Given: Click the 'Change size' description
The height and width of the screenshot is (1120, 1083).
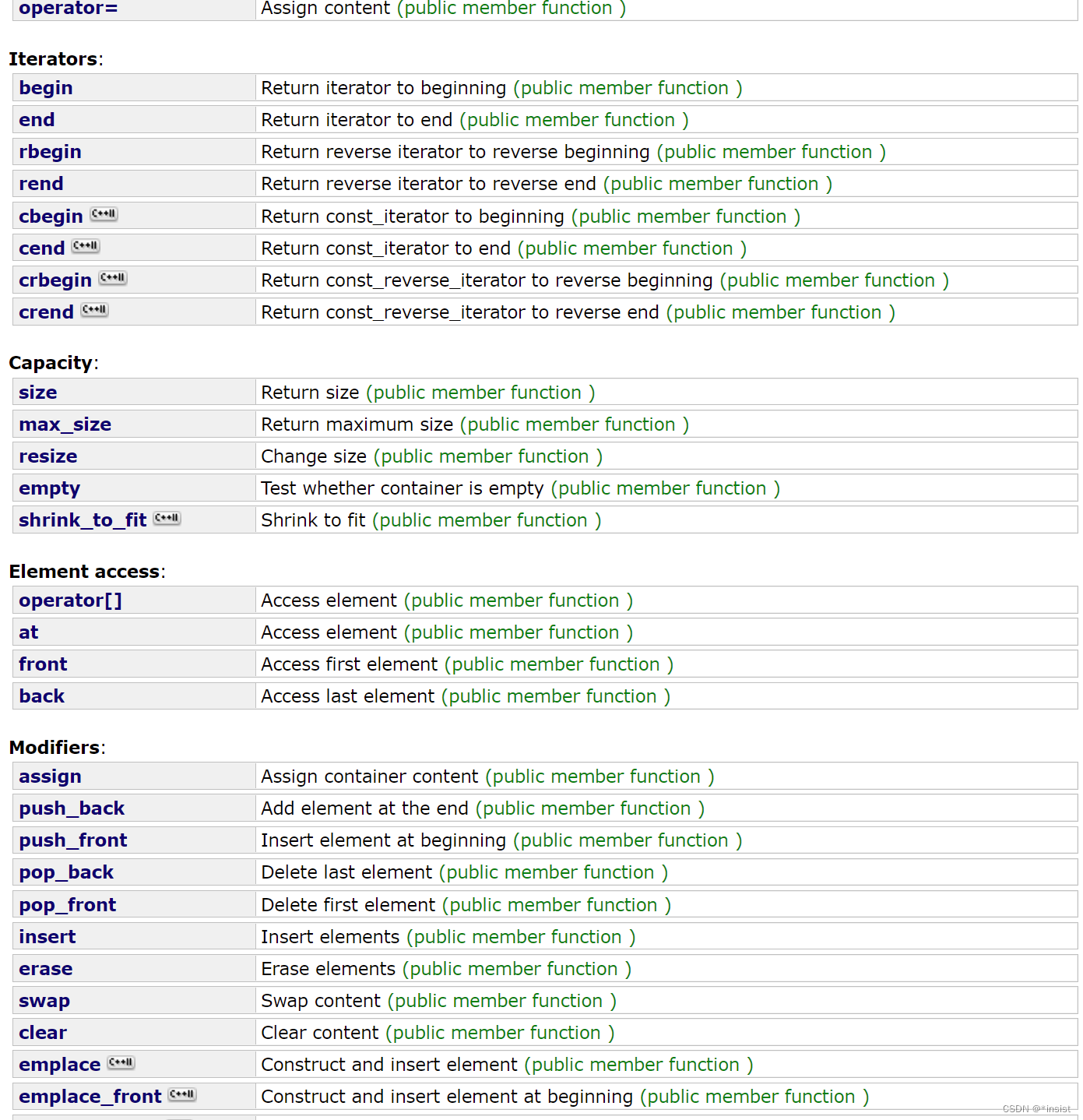Looking at the screenshot, I should pos(314,456).
